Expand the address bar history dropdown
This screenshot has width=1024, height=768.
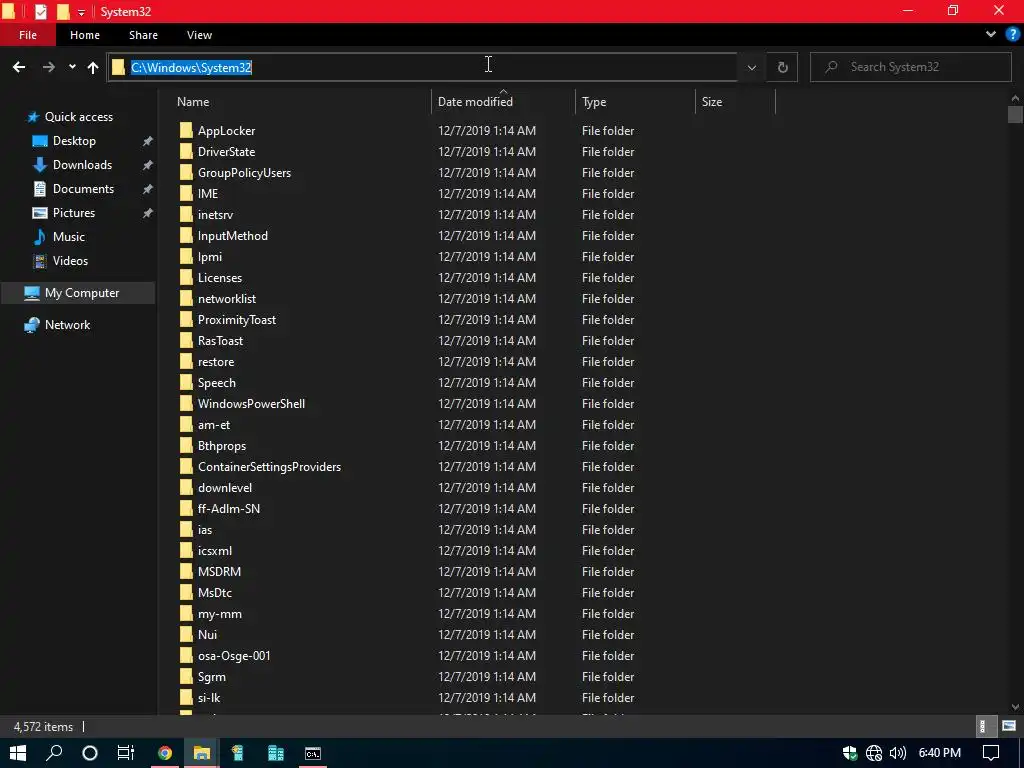[x=752, y=67]
